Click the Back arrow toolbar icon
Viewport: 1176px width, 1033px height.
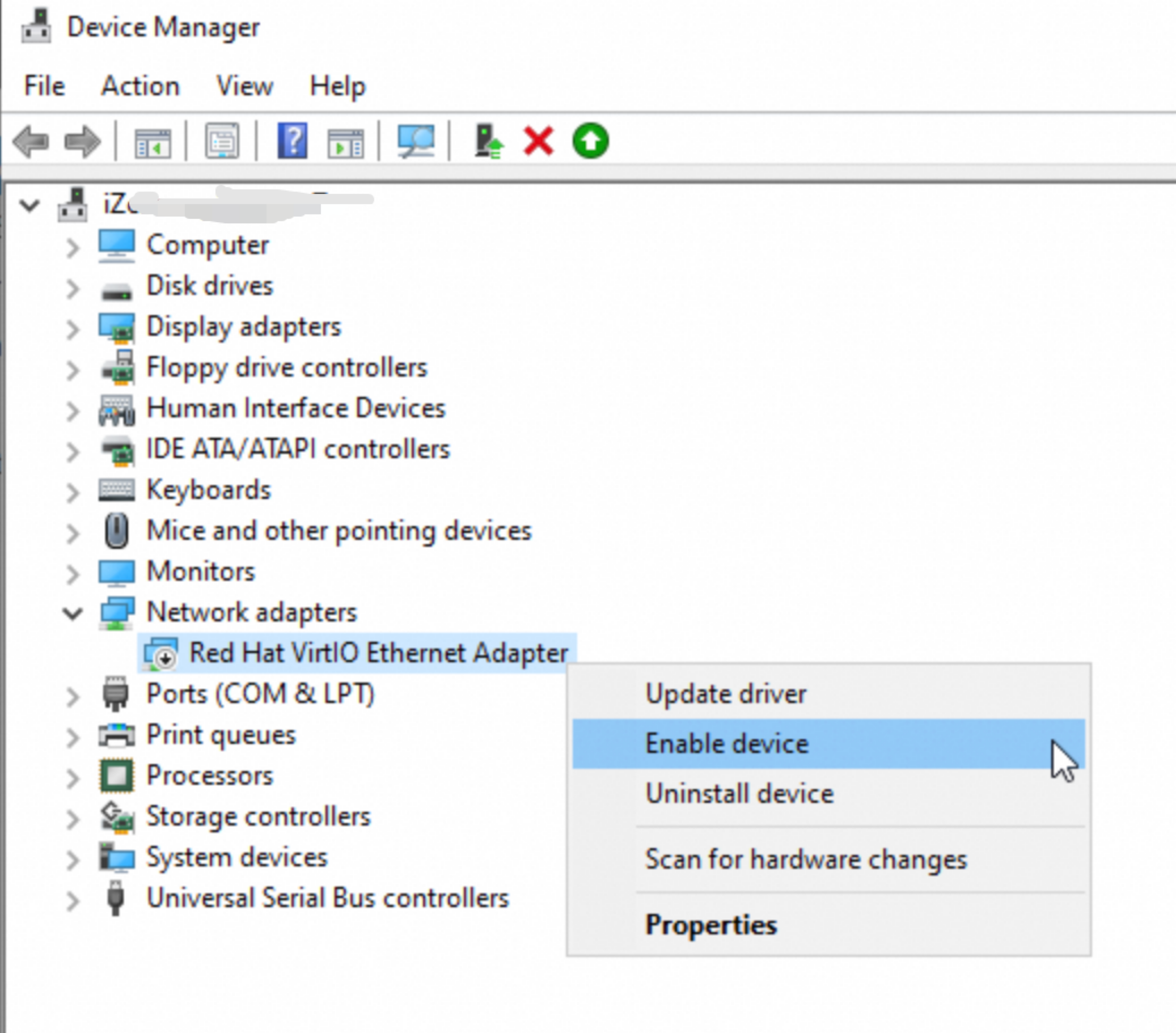[x=31, y=142]
